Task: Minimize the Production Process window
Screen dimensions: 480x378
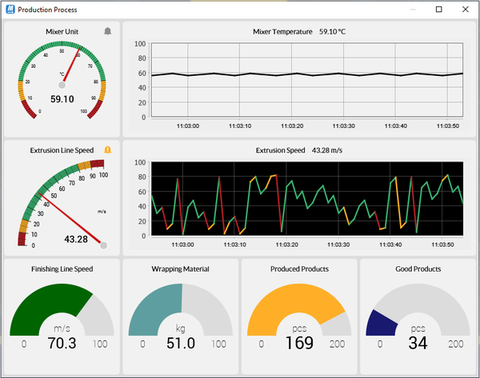Action: click(413, 10)
